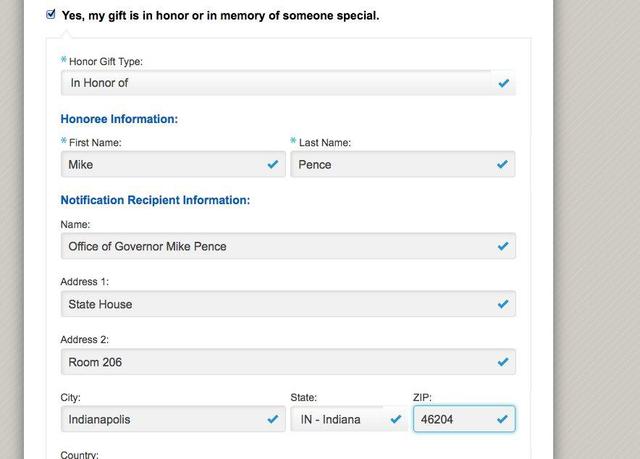640x459 pixels.
Task: Click the "Yes, my gift is in honor" label
Action: point(220,16)
